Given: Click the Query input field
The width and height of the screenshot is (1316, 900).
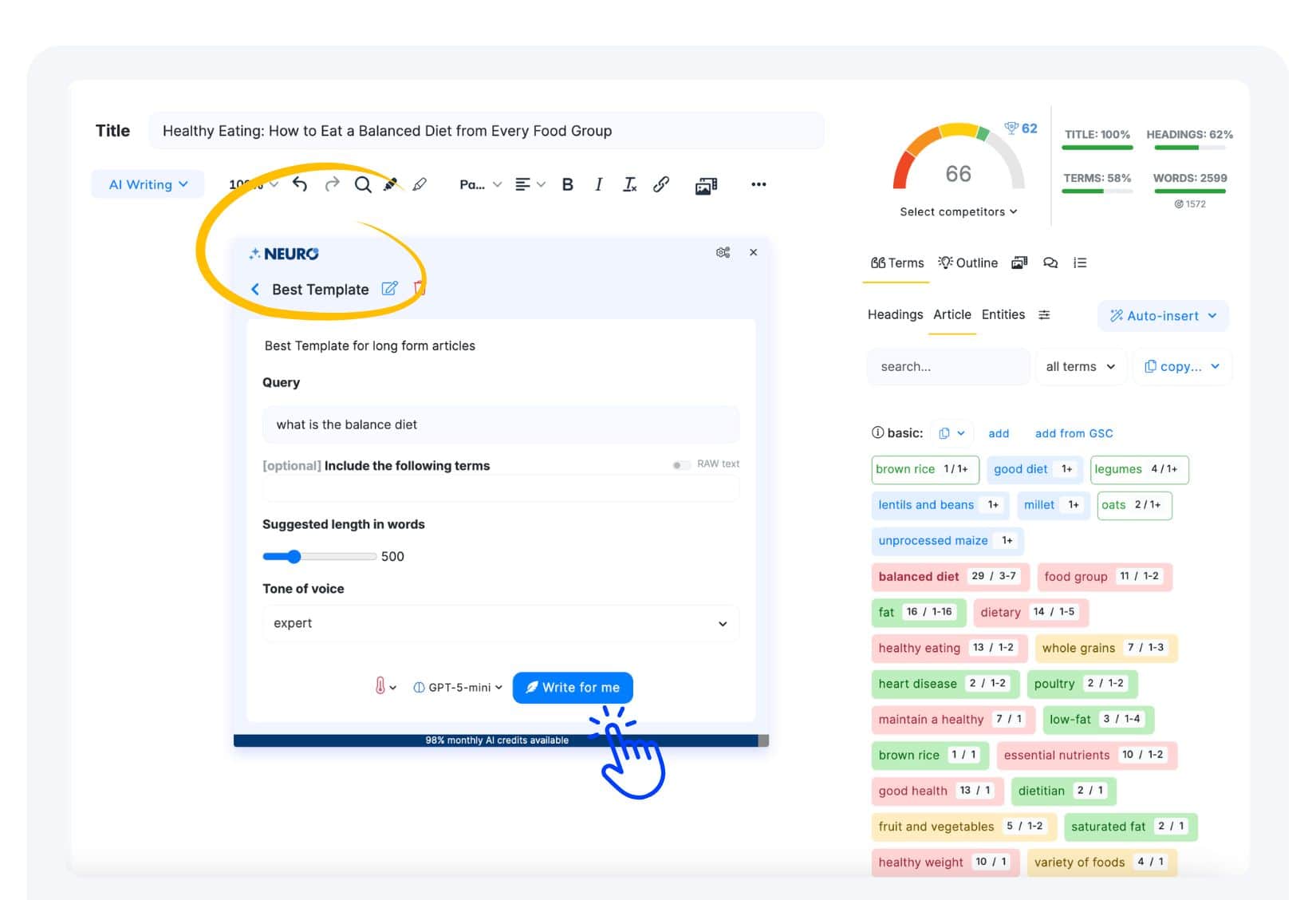Looking at the screenshot, I should pos(500,424).
